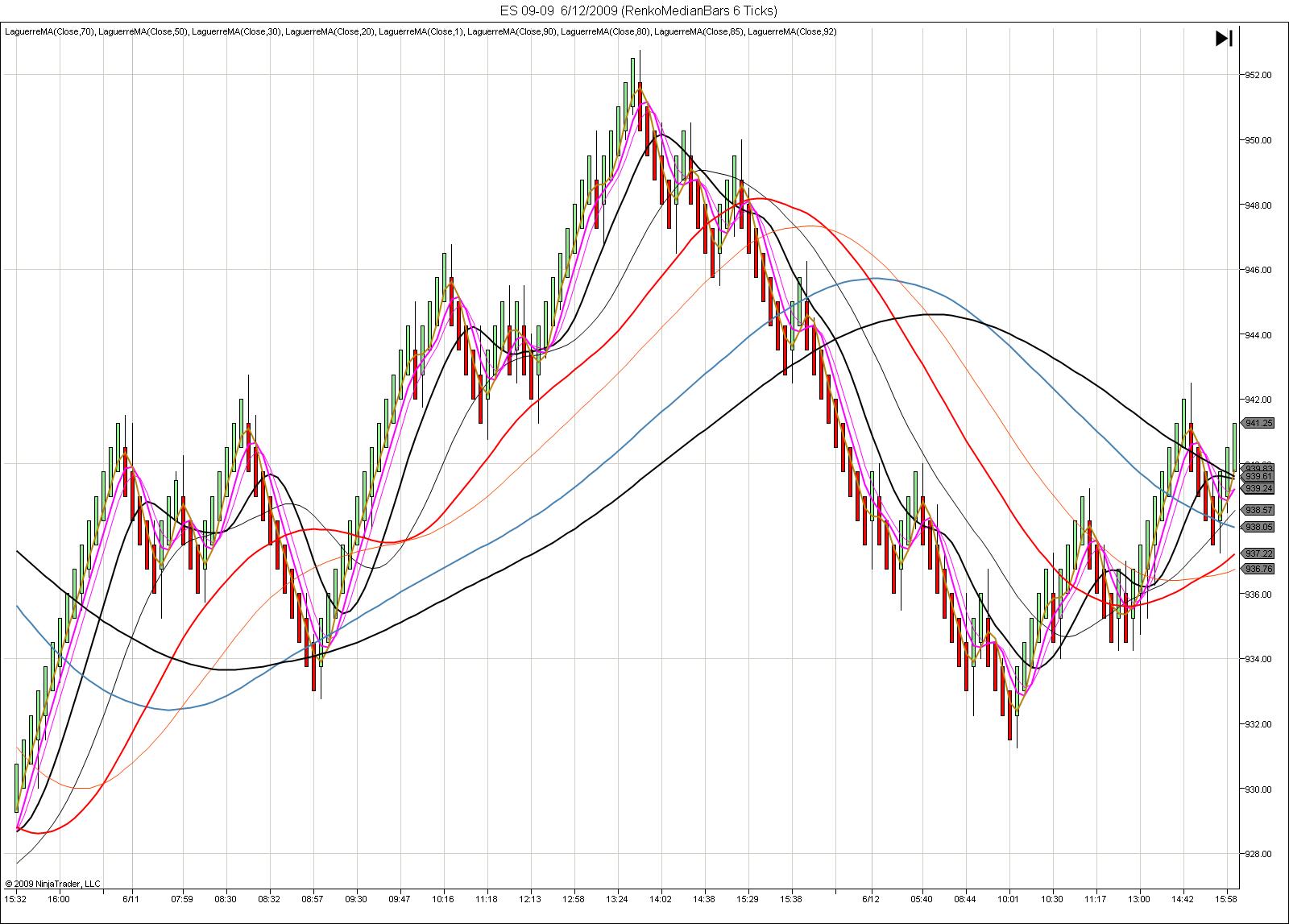Click the "939.61" price marker
1289x924 pixels.
(1258, 477)
